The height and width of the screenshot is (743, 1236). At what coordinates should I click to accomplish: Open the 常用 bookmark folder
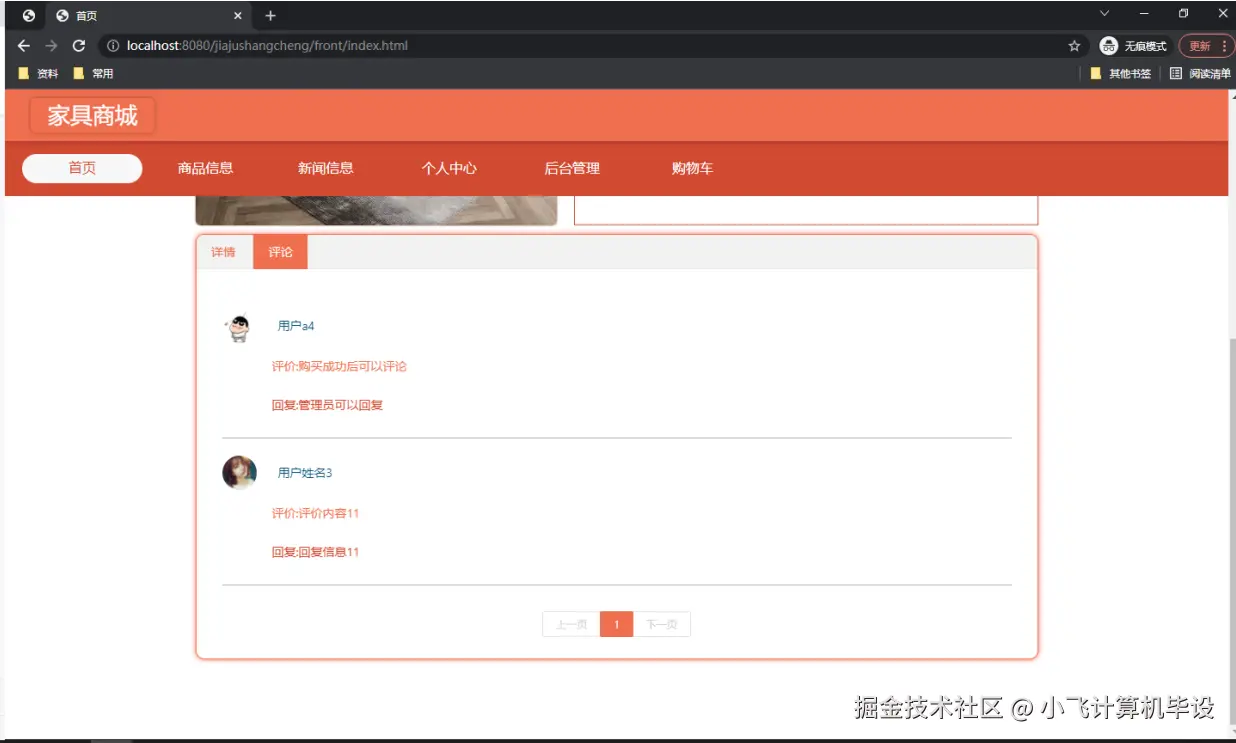click(94, 73)
